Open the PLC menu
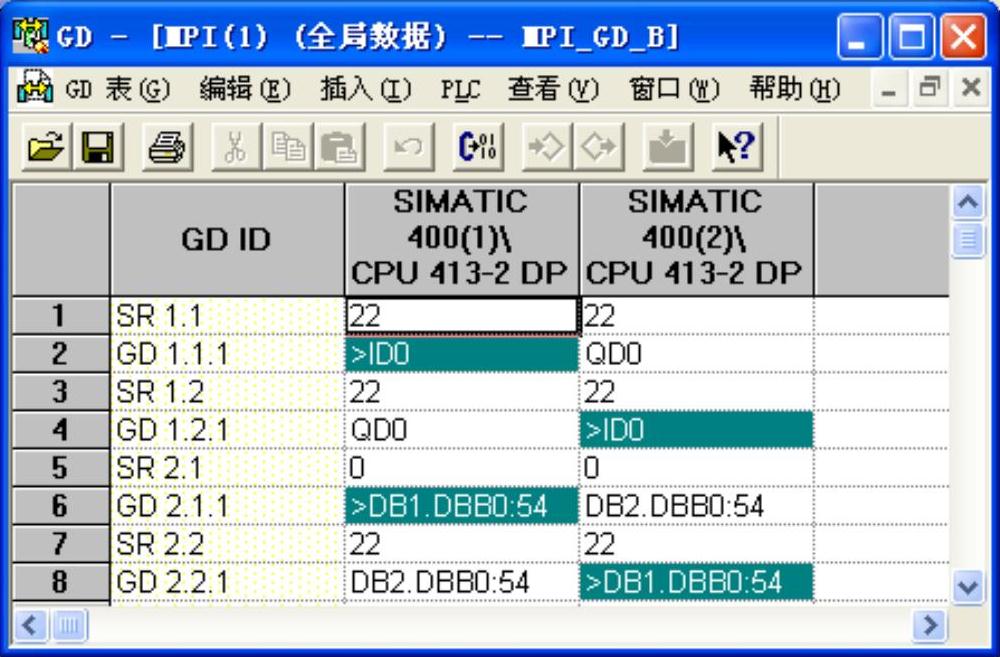The height and width of the screenshot is (657, 1000). click(460, 89)
